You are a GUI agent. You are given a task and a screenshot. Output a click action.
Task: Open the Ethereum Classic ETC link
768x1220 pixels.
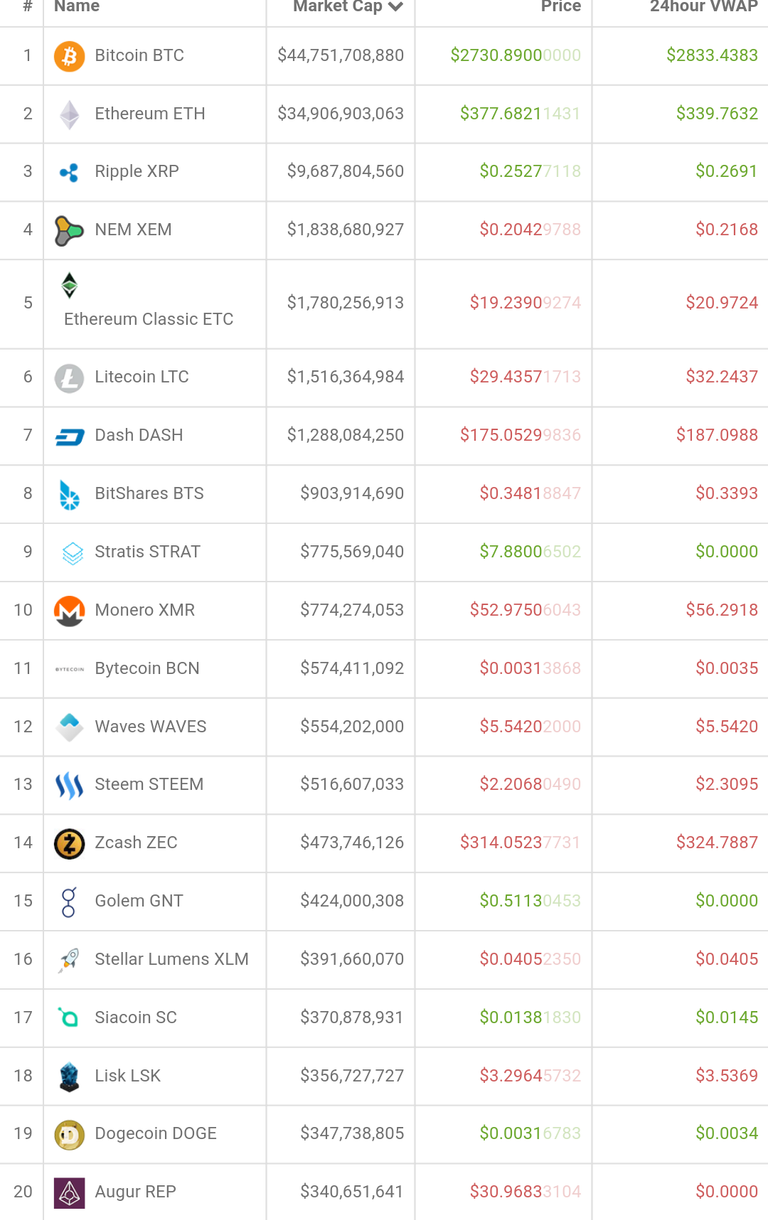[148, 319]
